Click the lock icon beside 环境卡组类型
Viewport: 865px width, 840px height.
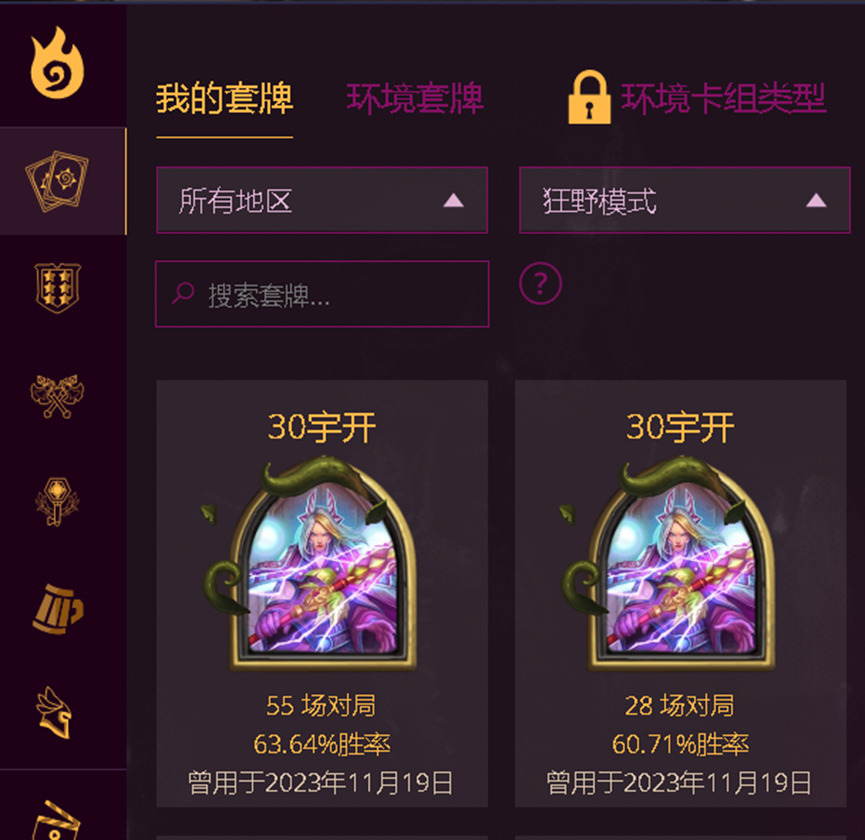tap(589, 97)
